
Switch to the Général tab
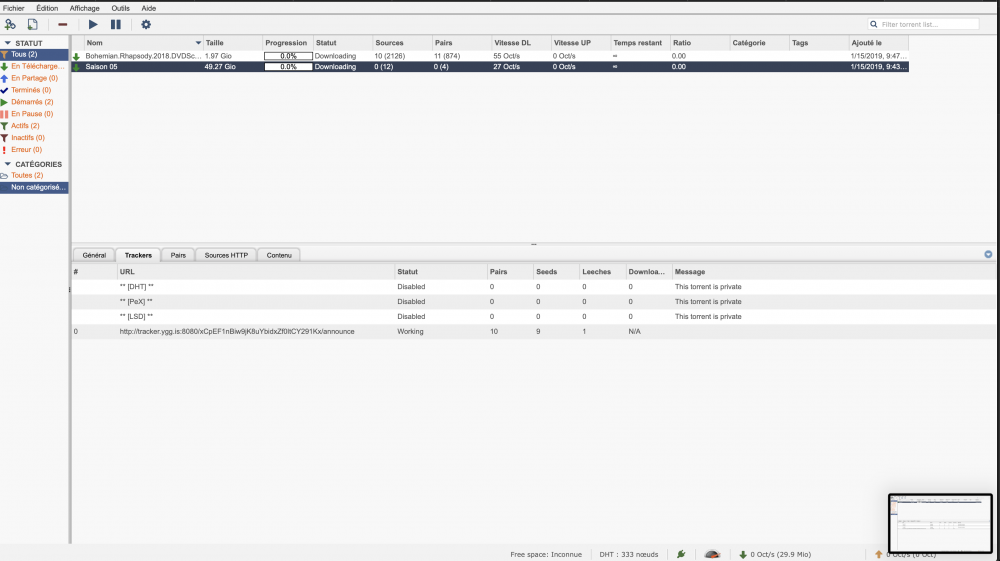94,255
